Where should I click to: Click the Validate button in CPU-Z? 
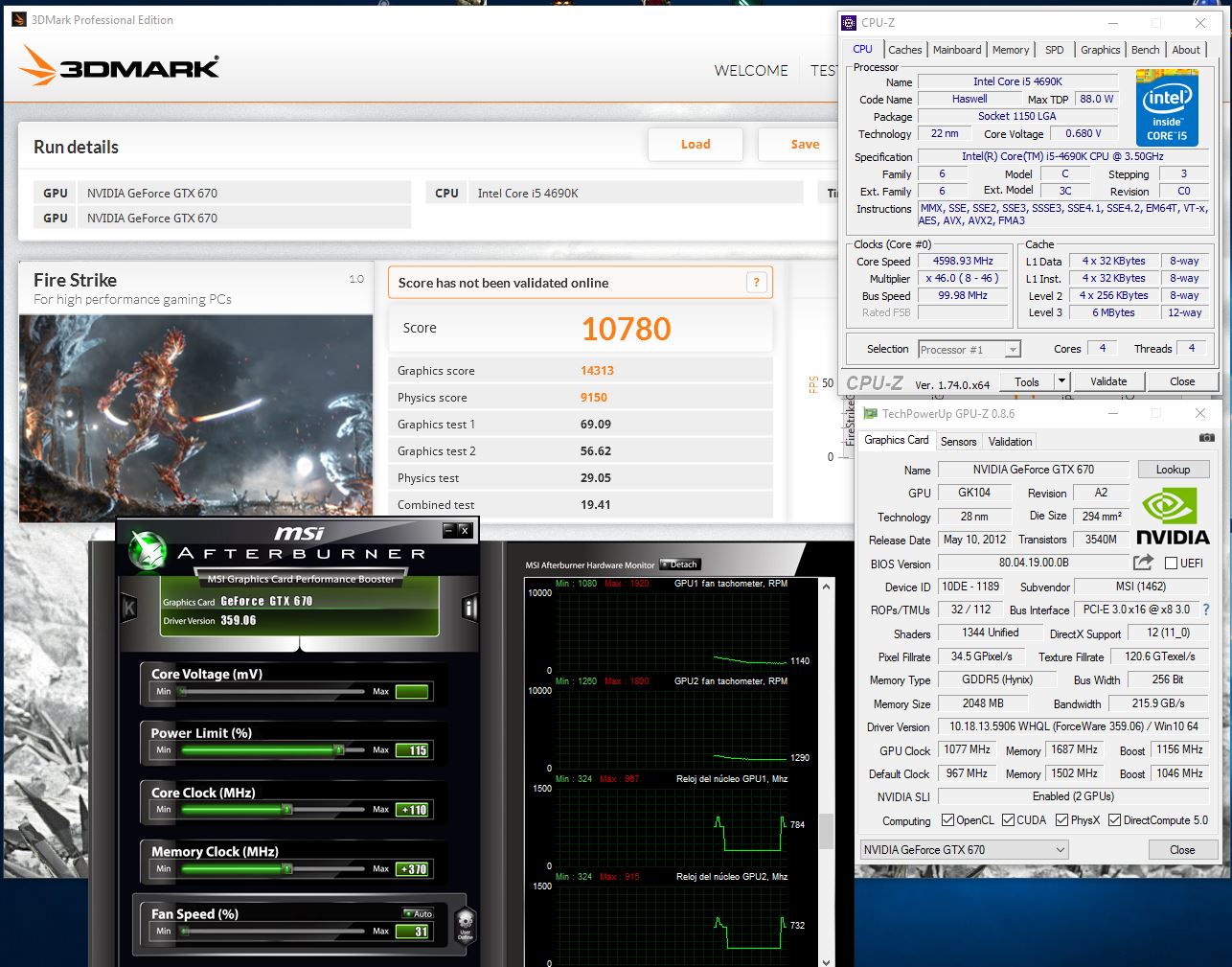click(x=1108, y=381)
